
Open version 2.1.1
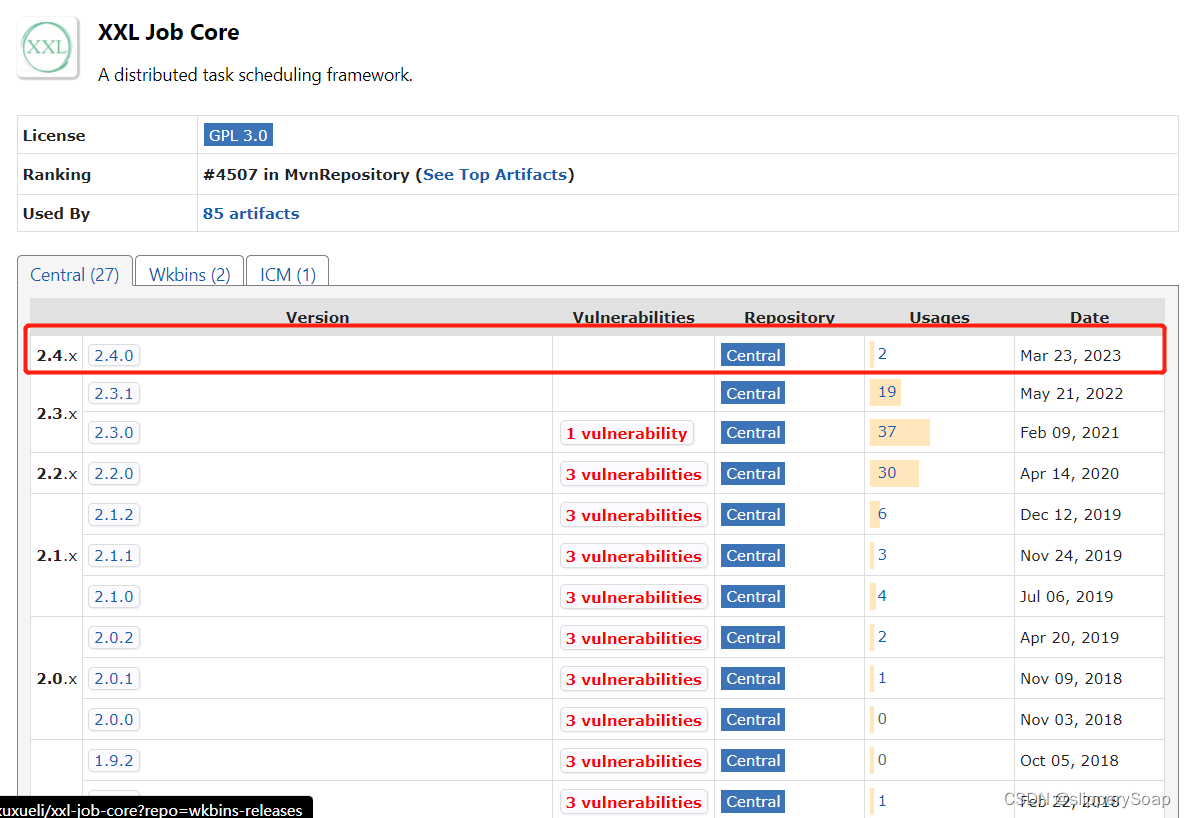(x=114, y=555)
